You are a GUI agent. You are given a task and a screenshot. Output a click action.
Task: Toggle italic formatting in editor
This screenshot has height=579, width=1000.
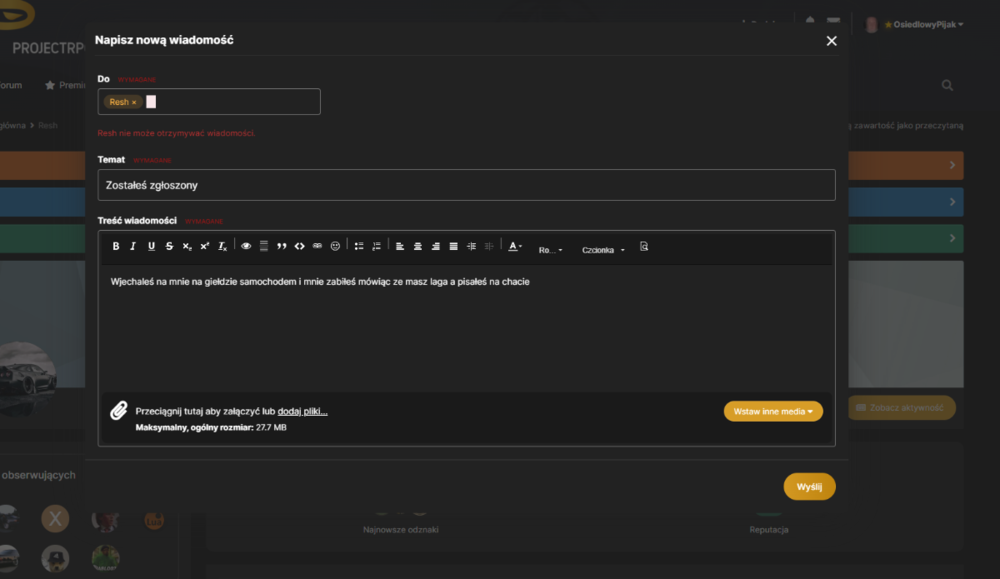(133, 246)
